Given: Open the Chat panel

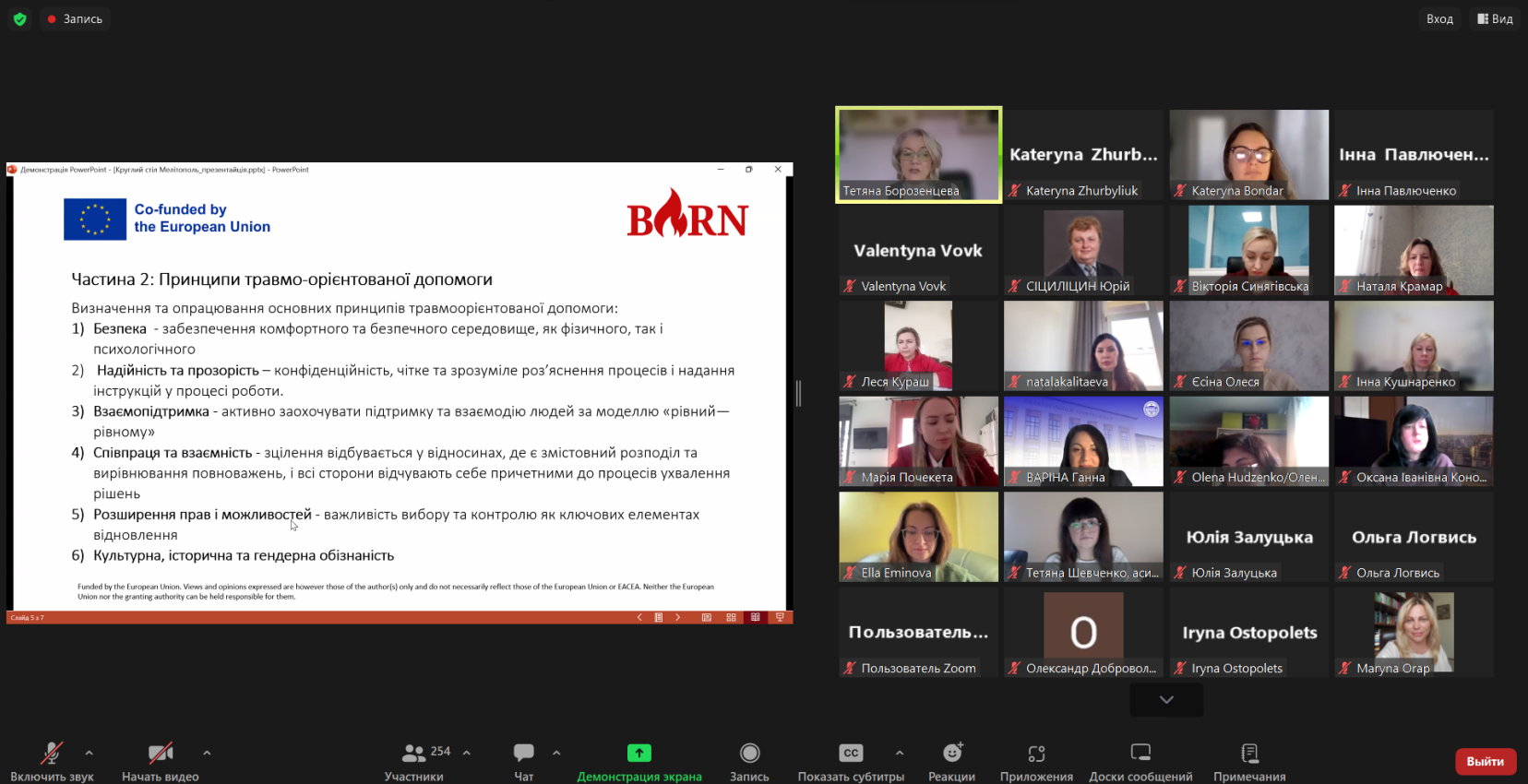Looking at the screenshot, I should click(524, 754).
